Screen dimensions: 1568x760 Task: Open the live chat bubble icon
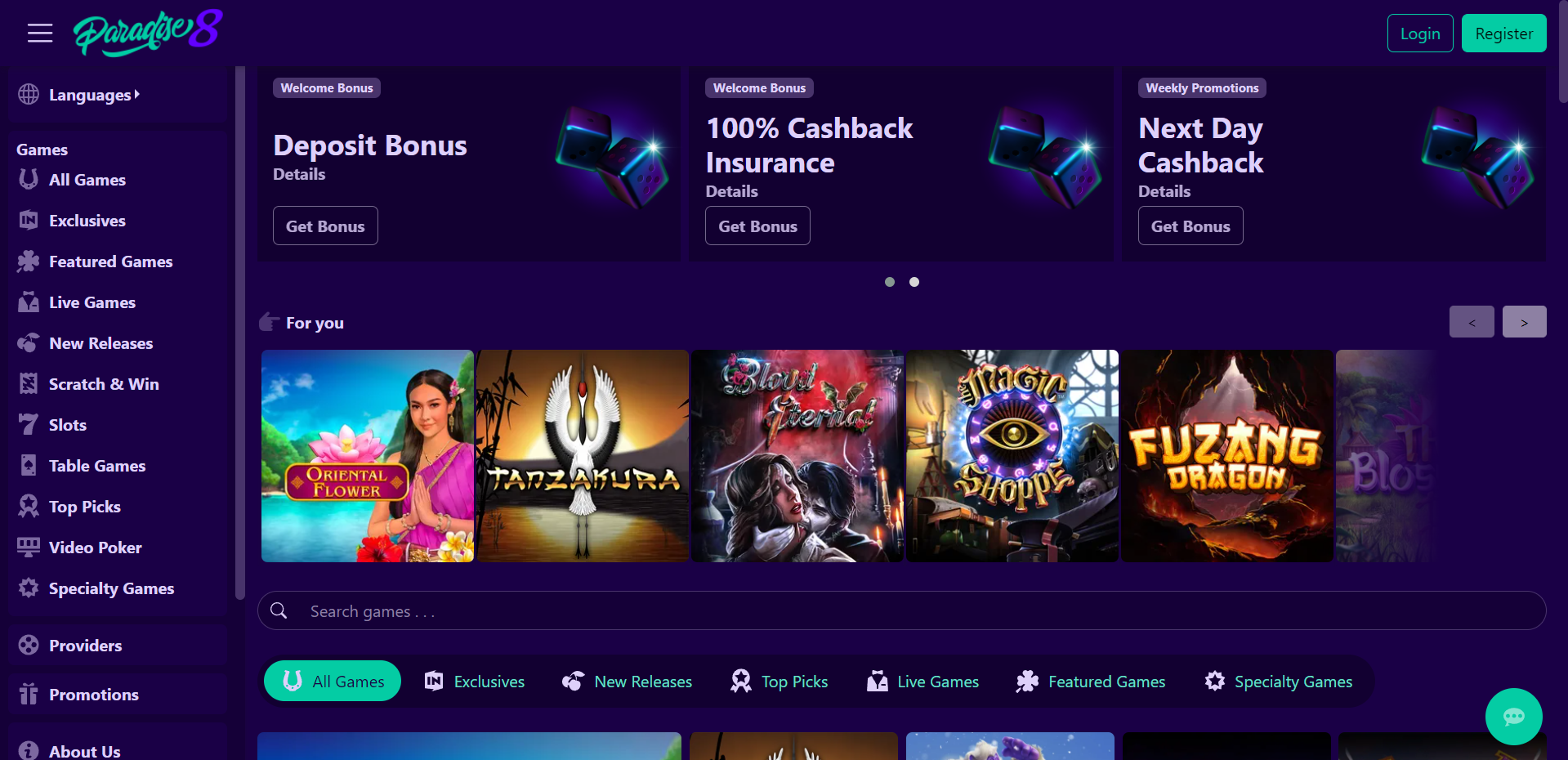[1513, 717]
